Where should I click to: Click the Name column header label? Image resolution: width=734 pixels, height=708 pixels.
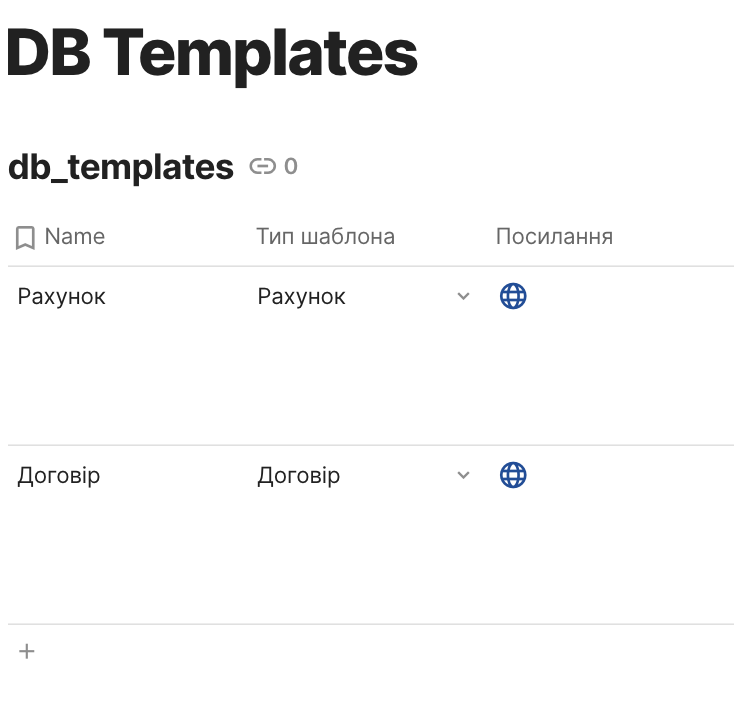coord(75,237)
